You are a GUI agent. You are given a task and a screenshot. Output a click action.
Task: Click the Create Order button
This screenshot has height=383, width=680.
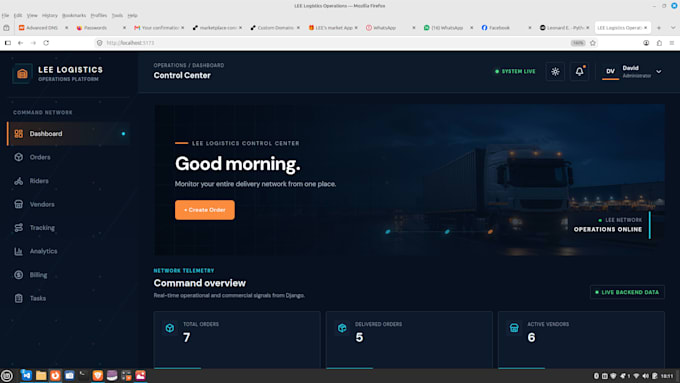coord(205,210)
